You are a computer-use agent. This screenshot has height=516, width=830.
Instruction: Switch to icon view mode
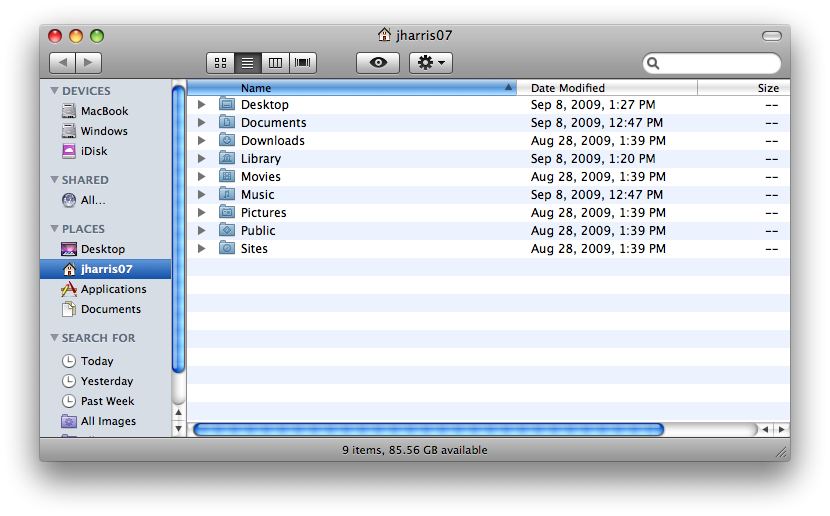click(220, 63)
